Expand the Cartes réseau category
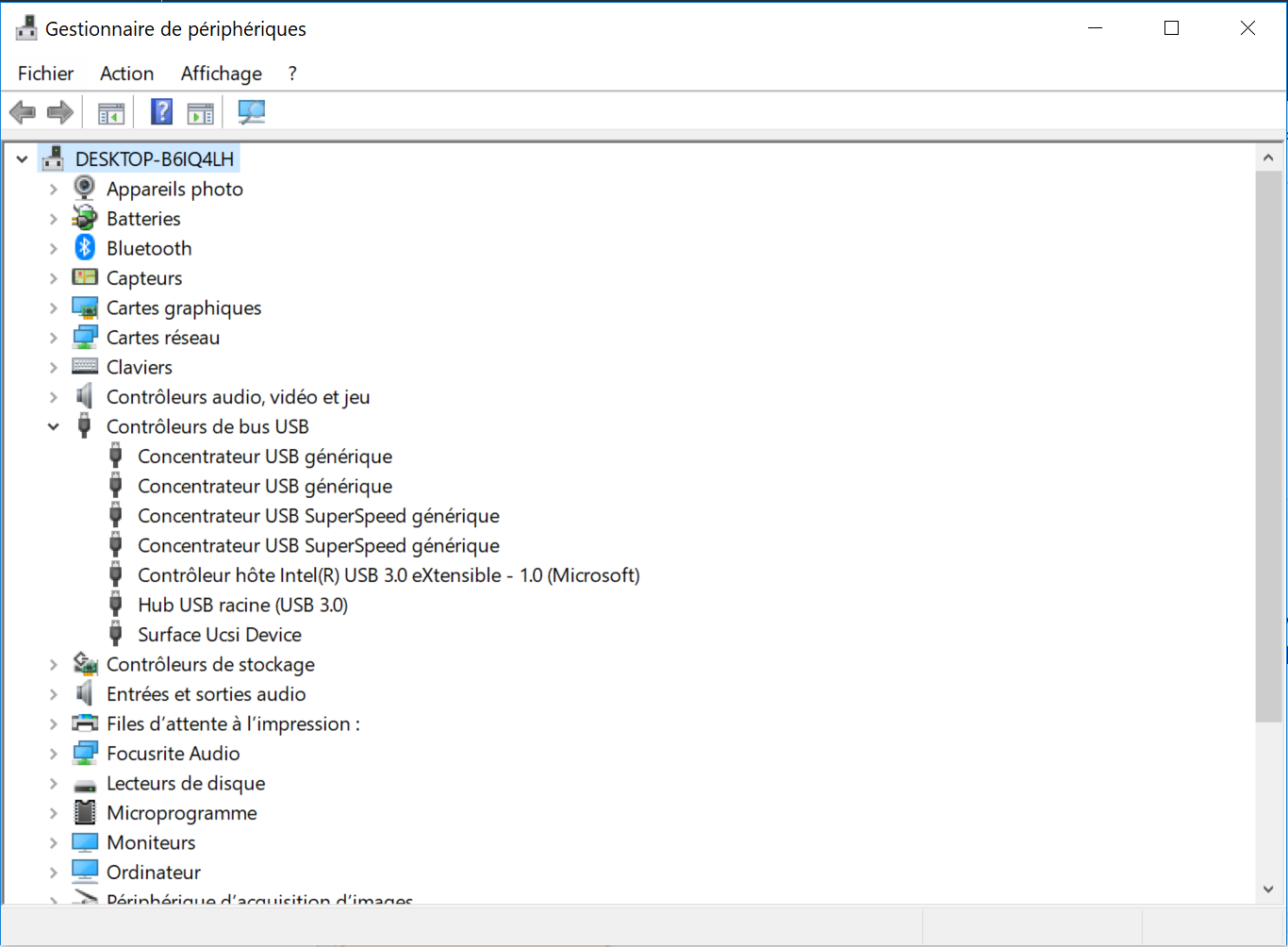Image resolution: width=1288 pixels, height=947 pixels. (x=54, y=338)
